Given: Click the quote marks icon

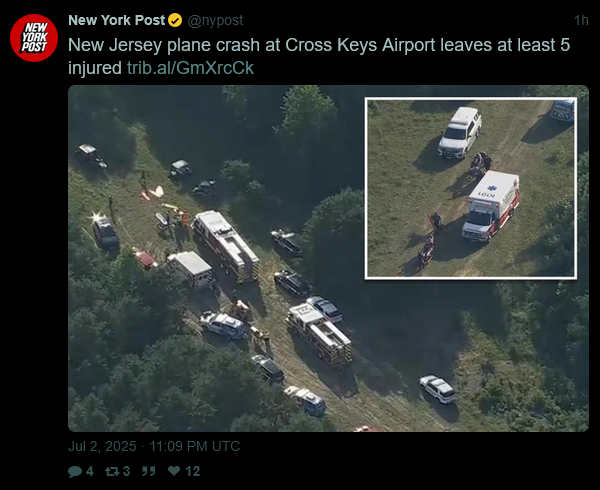Looking at the screenshot, I should pyautogui.click(x=148, y=471).
